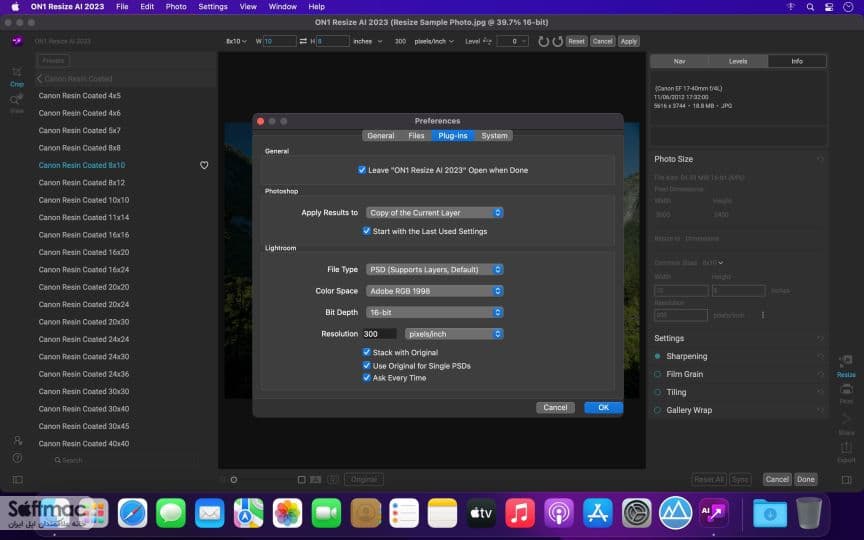Open 8x10 crop preset dropdown in toolbar

tap(236, 41)
